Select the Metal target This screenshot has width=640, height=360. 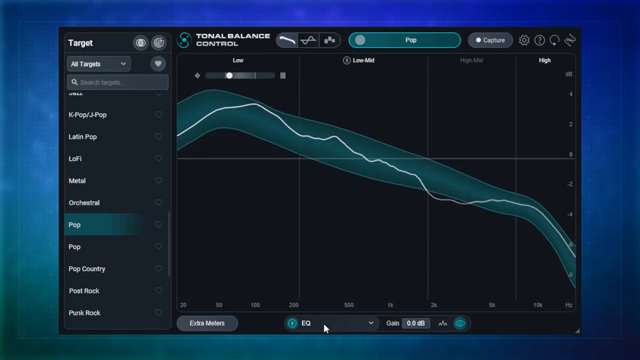click(77, 181)
